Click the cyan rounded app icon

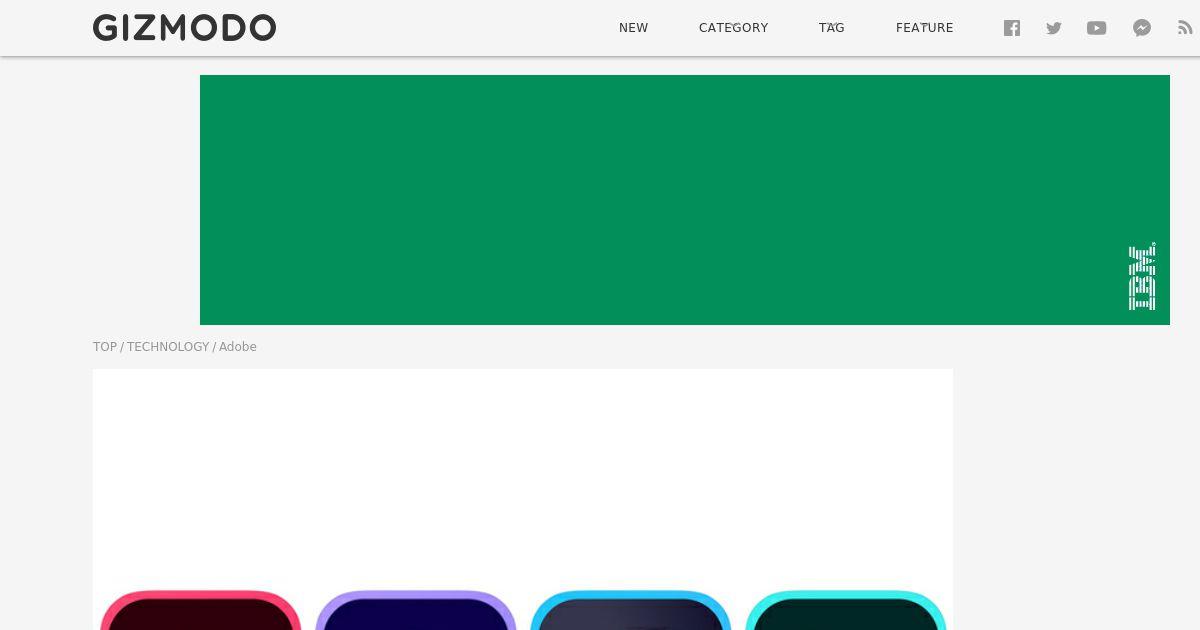845,610
